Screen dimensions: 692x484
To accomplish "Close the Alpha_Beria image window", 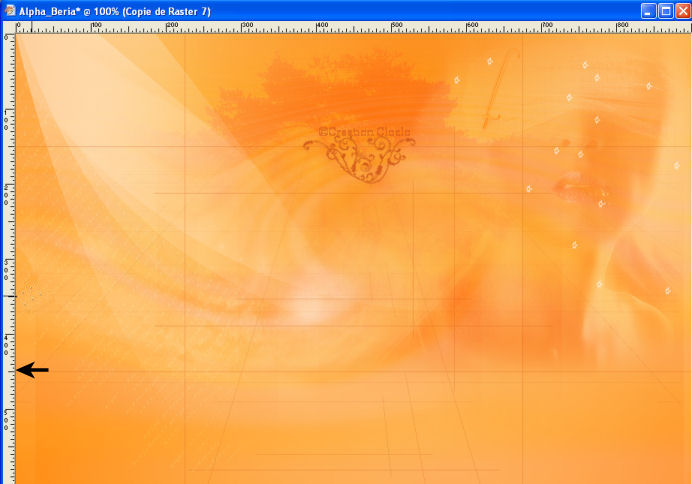I will coord(682,10).
